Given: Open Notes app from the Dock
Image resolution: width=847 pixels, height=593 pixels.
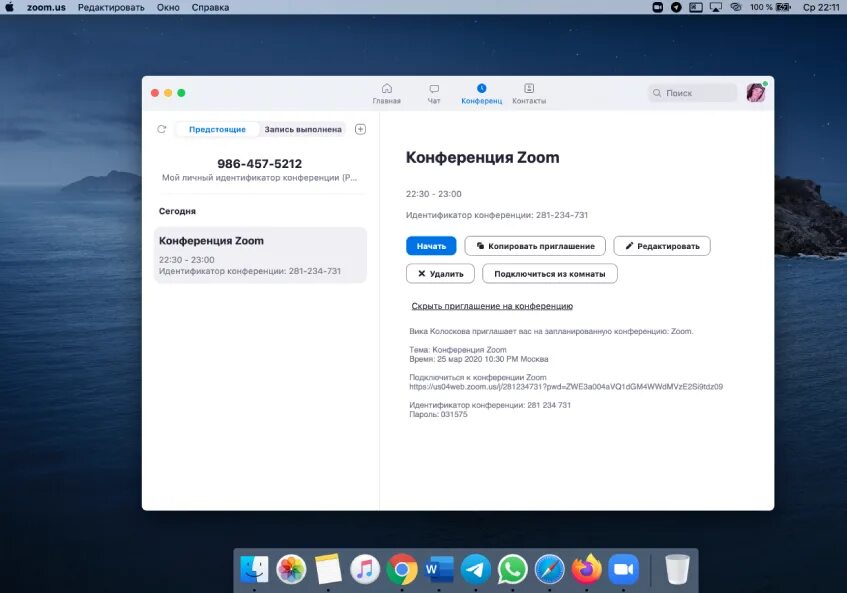Looking at the screenshot, I should point(328,569).
